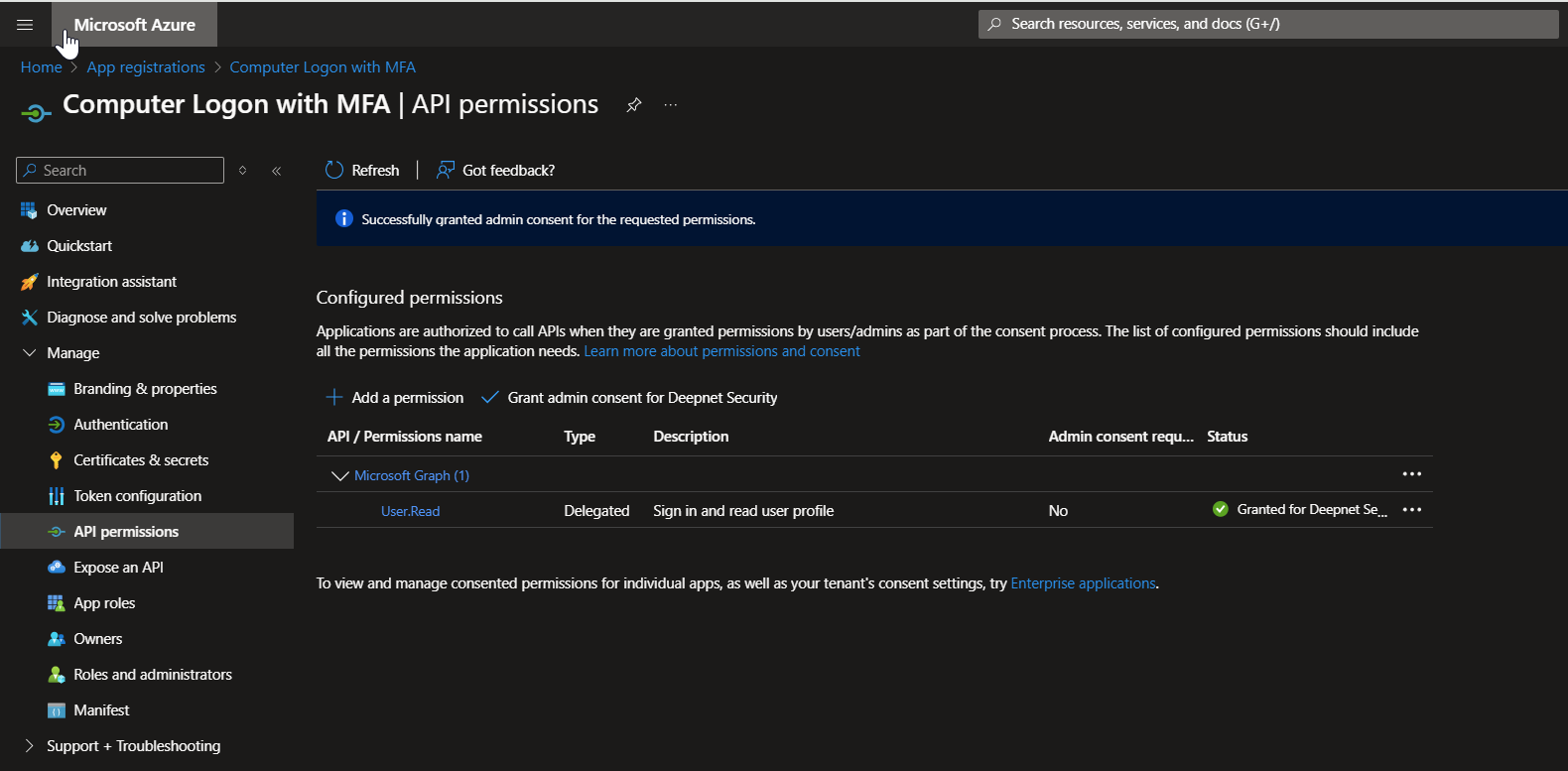Grant admin consent for Deepnet Security
The width and height of the screenshot is (1568, 771).
tap(630, 398)
